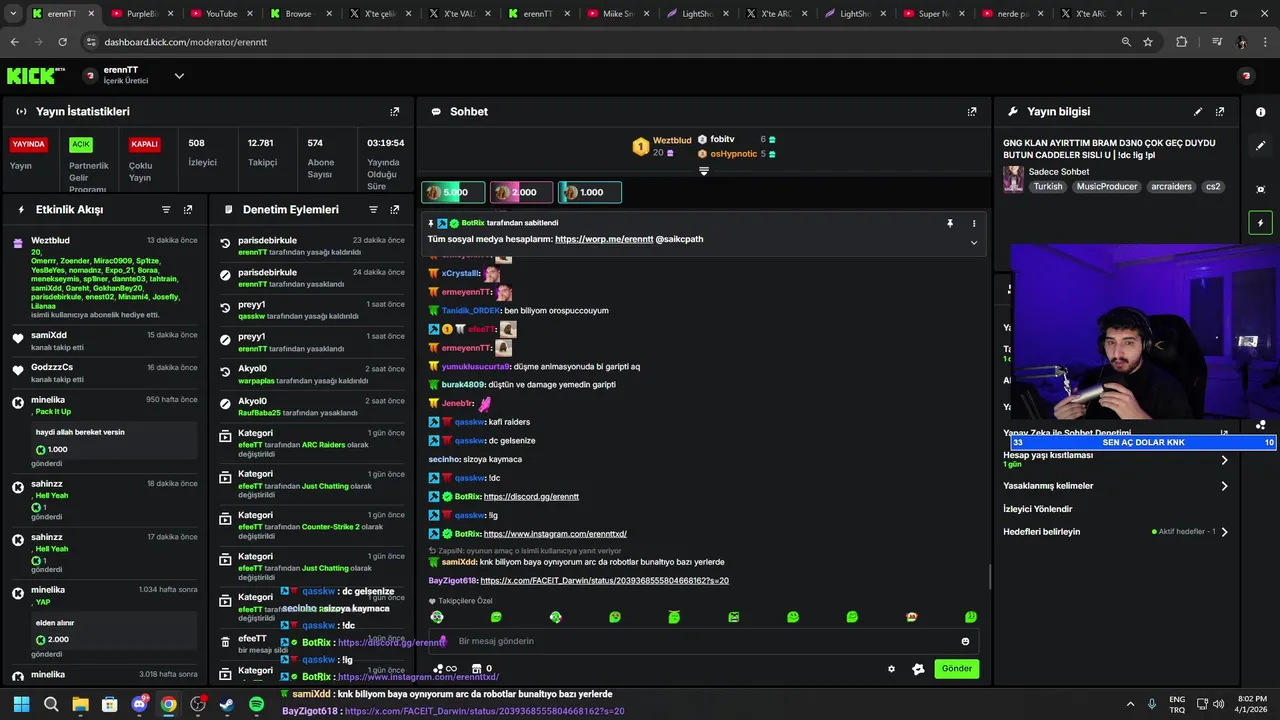Toggle the KAPALI Çoklu Yayın badge
Viewport: 1280px width, 720px height.
(145, 144)
